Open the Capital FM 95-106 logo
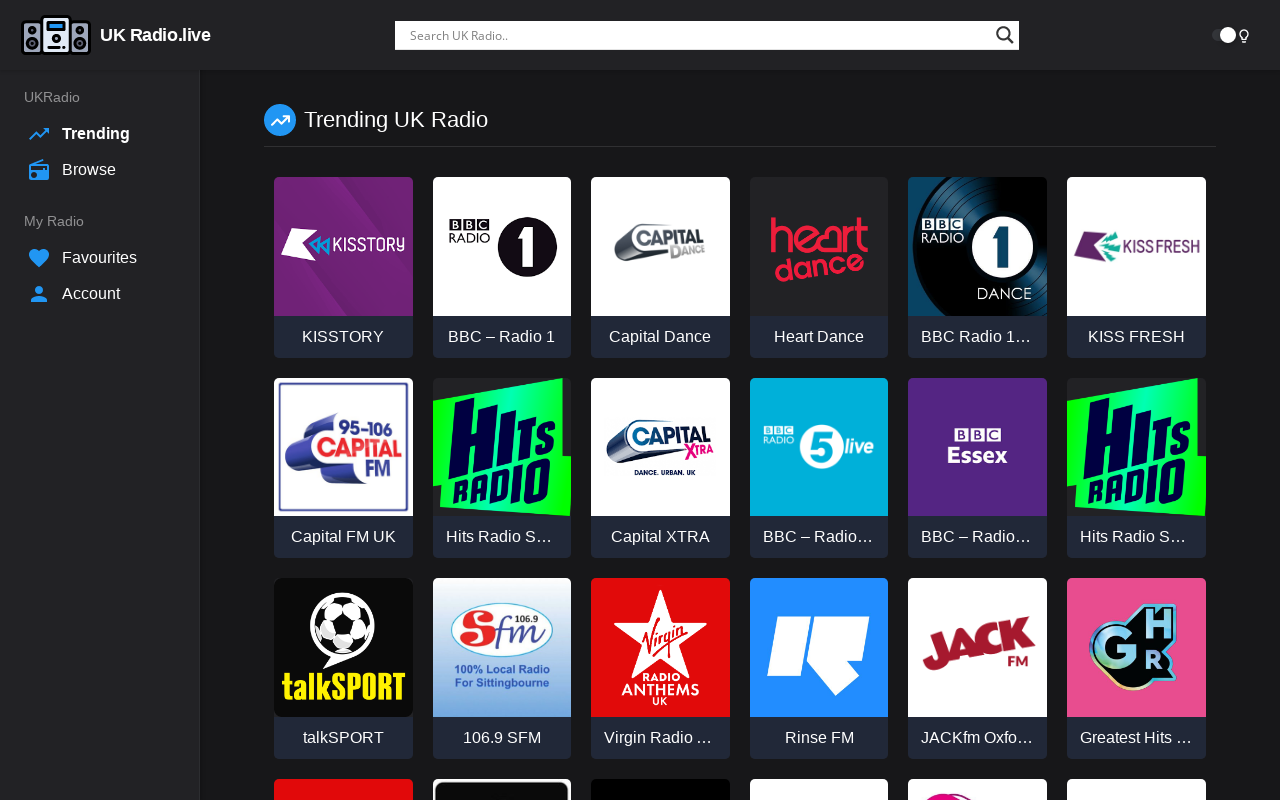 tap(343, 447)
